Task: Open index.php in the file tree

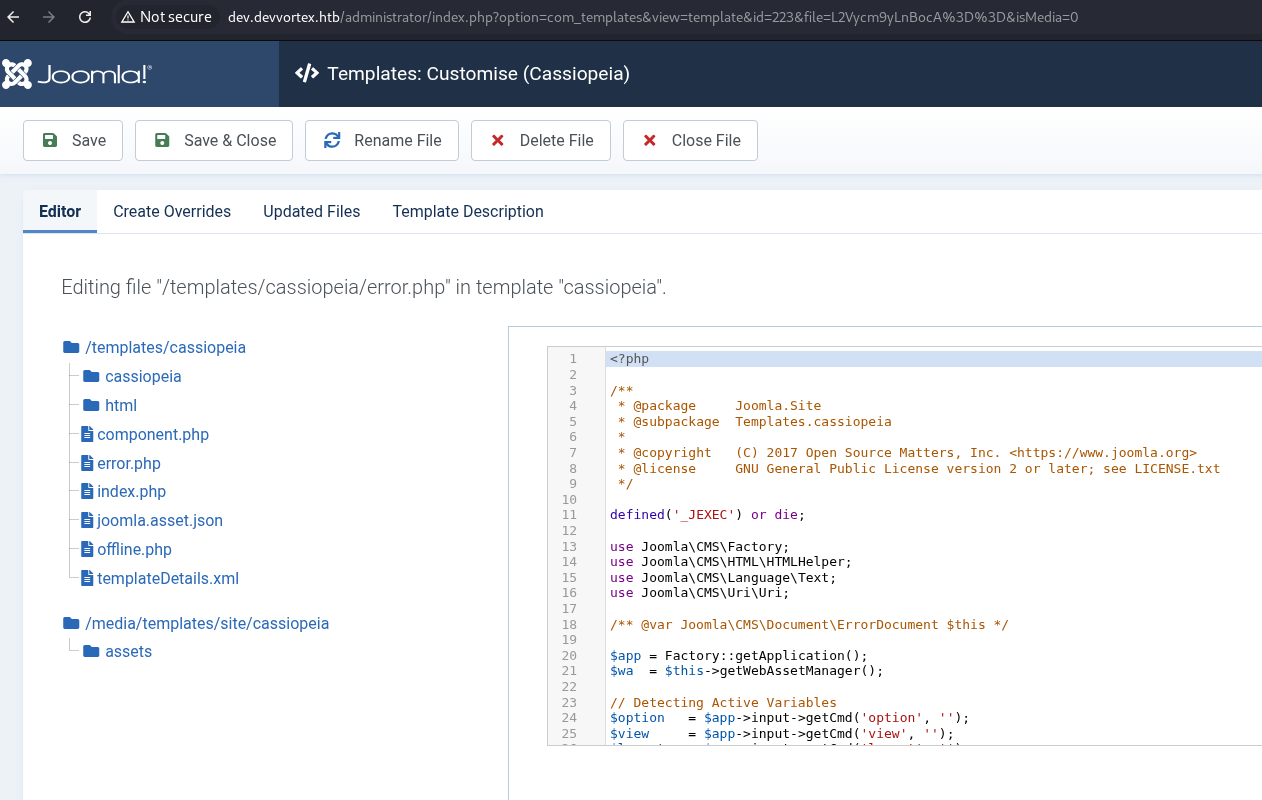Action: [131, 491]
